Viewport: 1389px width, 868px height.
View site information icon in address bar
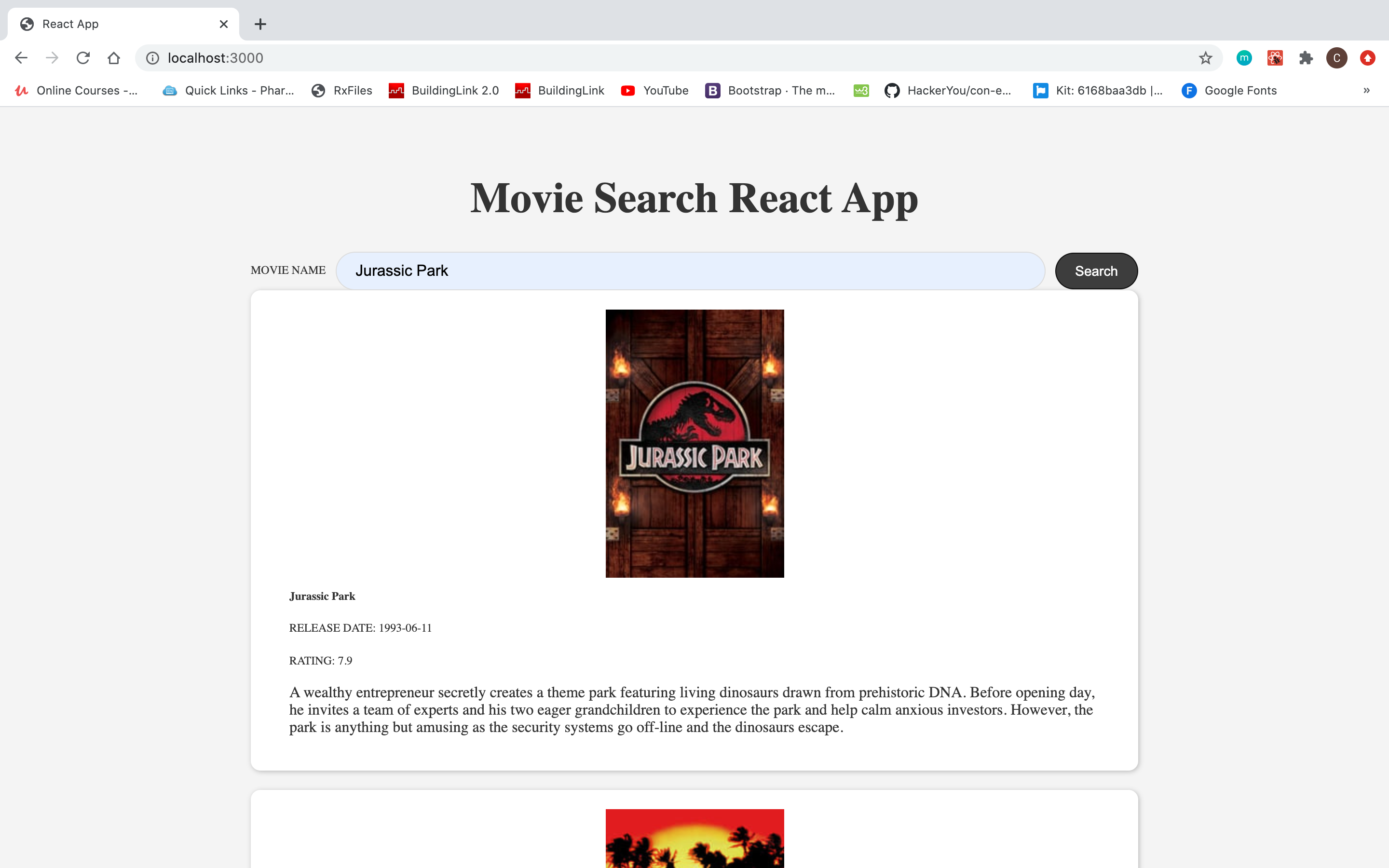(x=152, y=58)
